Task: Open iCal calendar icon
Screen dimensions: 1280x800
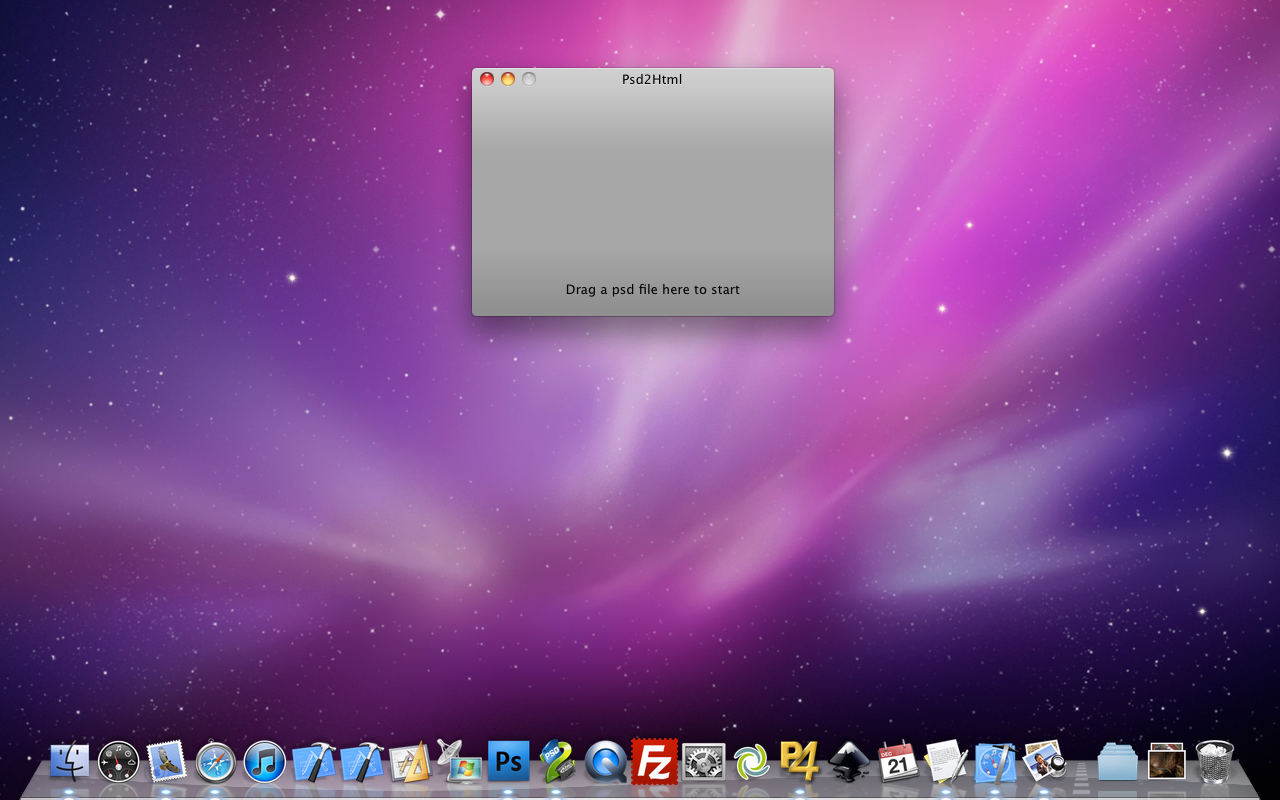Action: (898, 763)
